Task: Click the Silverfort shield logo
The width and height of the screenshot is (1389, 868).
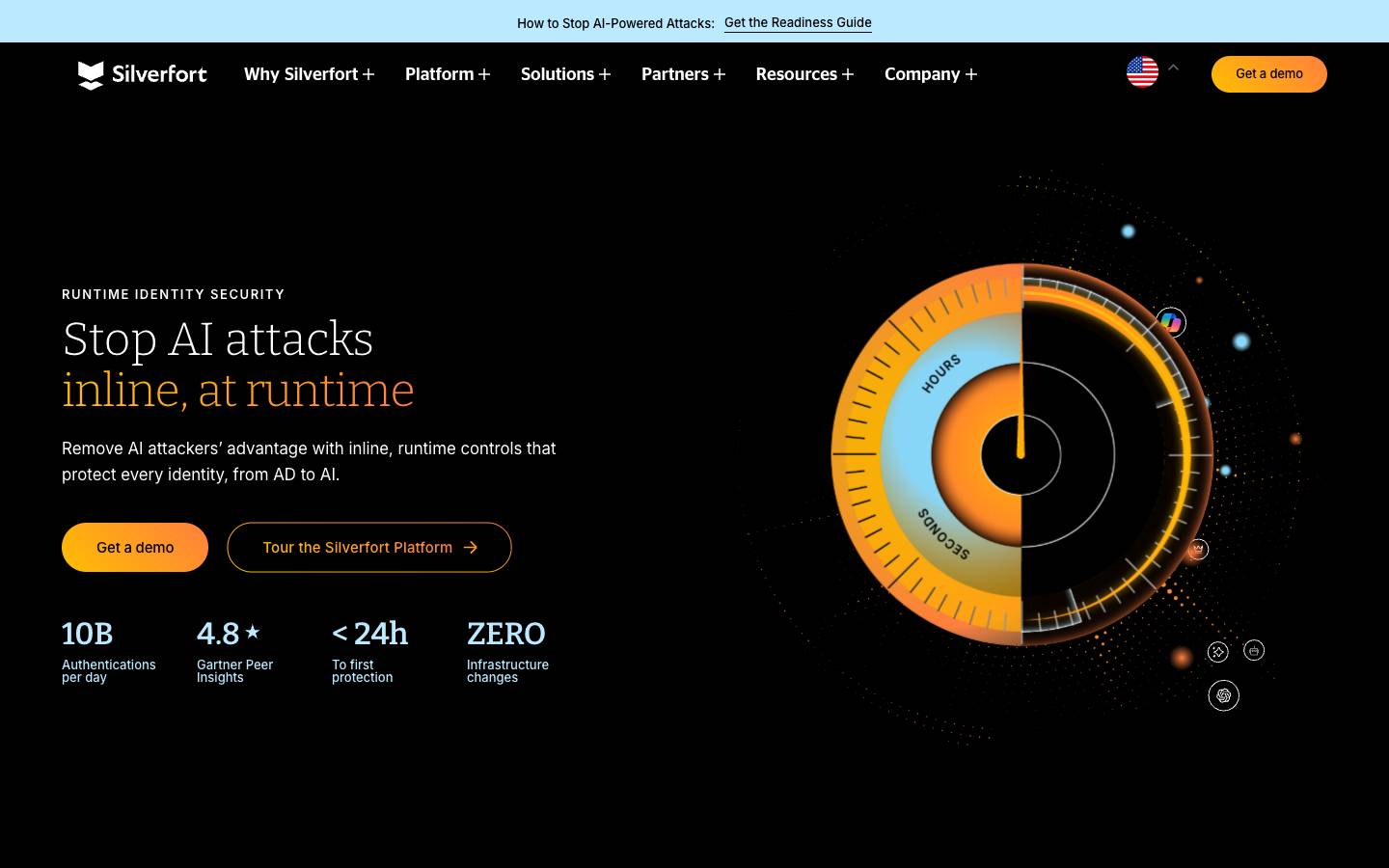Action: point(91,75)
